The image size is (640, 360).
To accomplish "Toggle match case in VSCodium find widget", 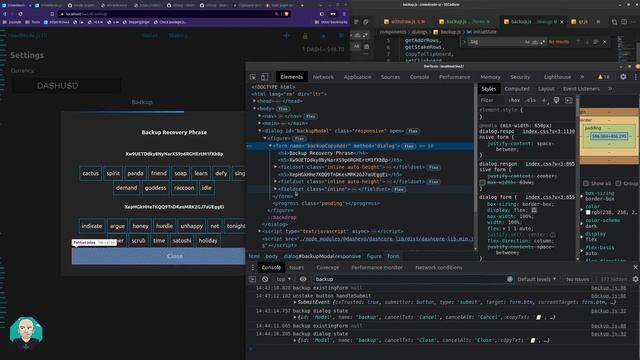I will (x=527, y=42).
